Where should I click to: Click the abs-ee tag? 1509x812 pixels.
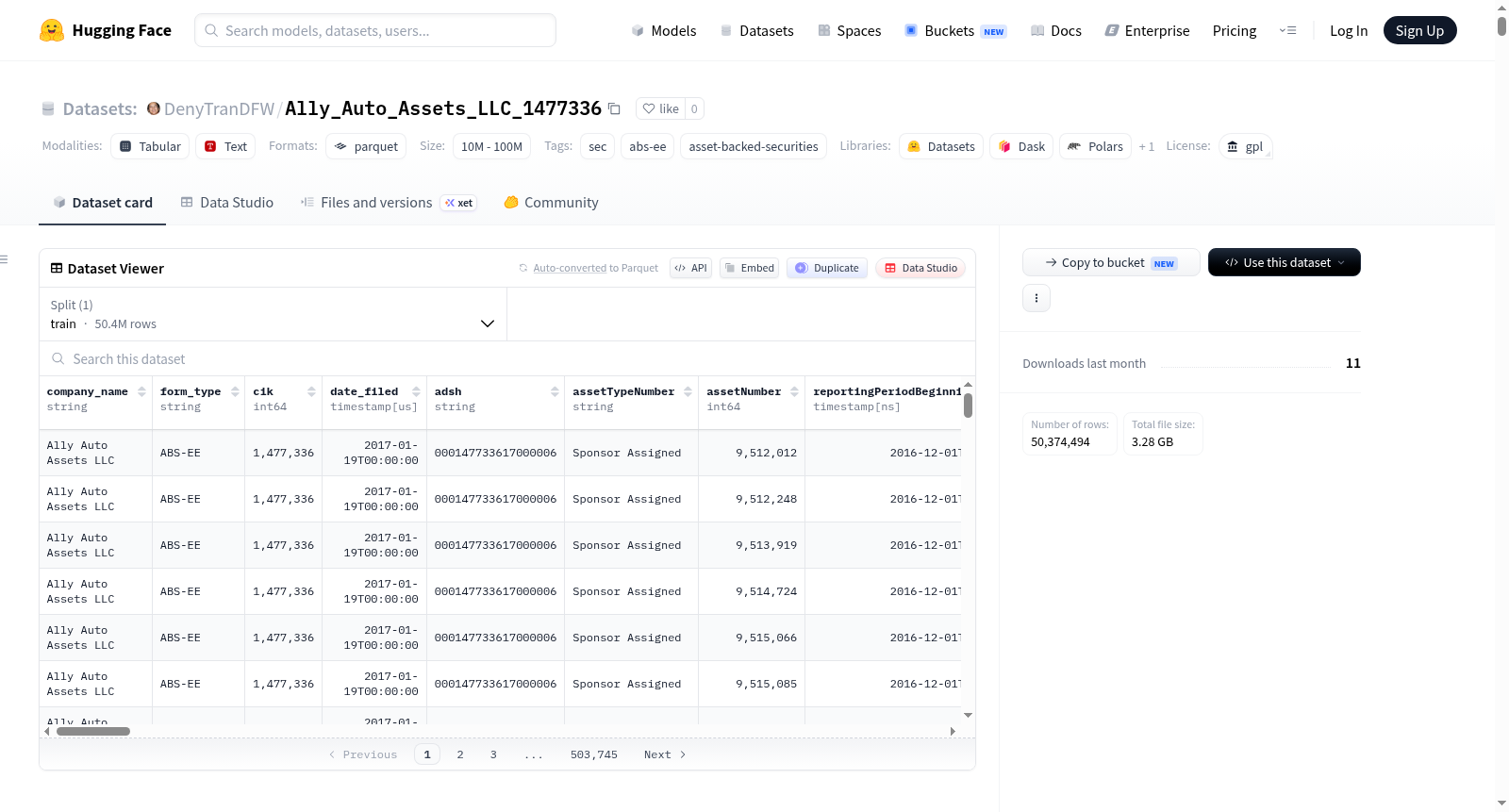tap(648, 146)
